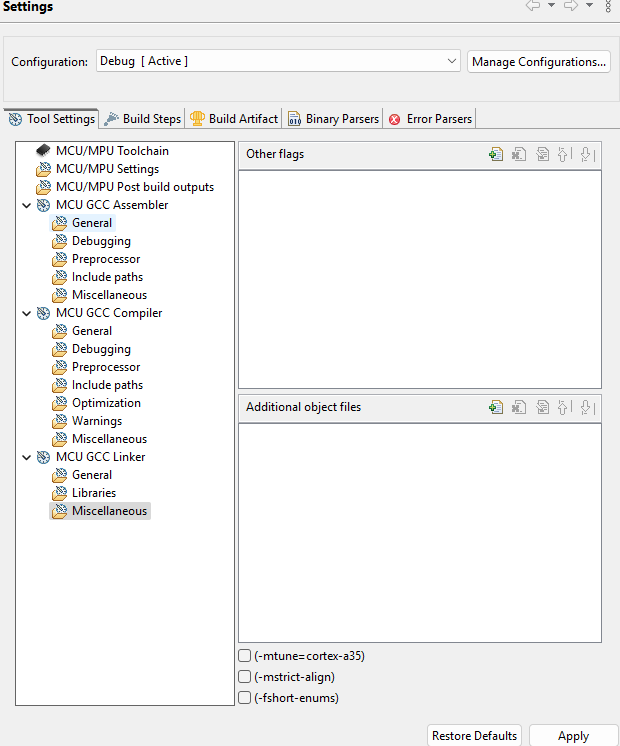Enable the -mstrict-align checkbox

coord(245,677)
